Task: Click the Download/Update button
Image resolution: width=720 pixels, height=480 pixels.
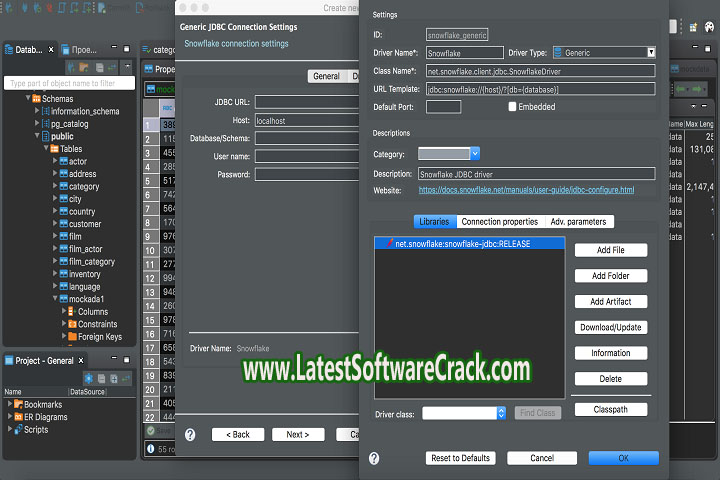Action: [611, 328]
